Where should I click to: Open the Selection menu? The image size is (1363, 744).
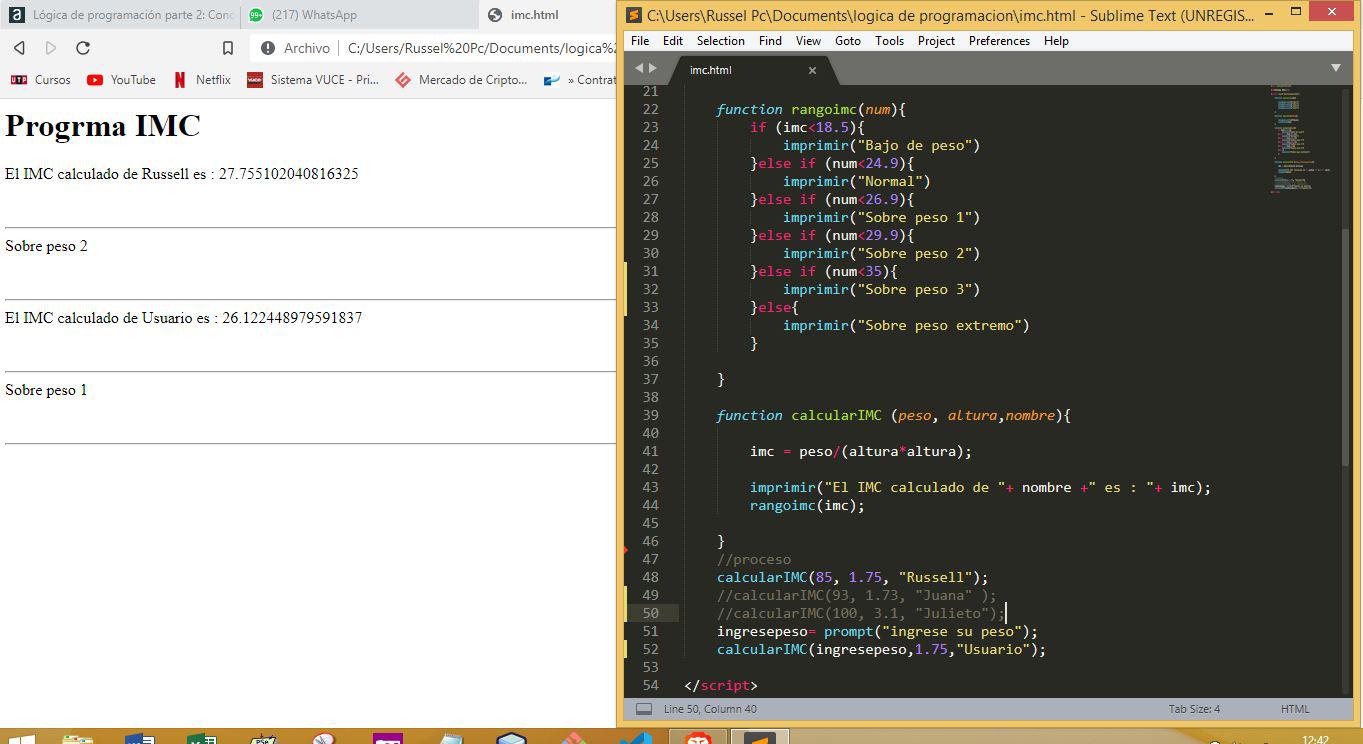pyautogui.click(x=721, y=41)
